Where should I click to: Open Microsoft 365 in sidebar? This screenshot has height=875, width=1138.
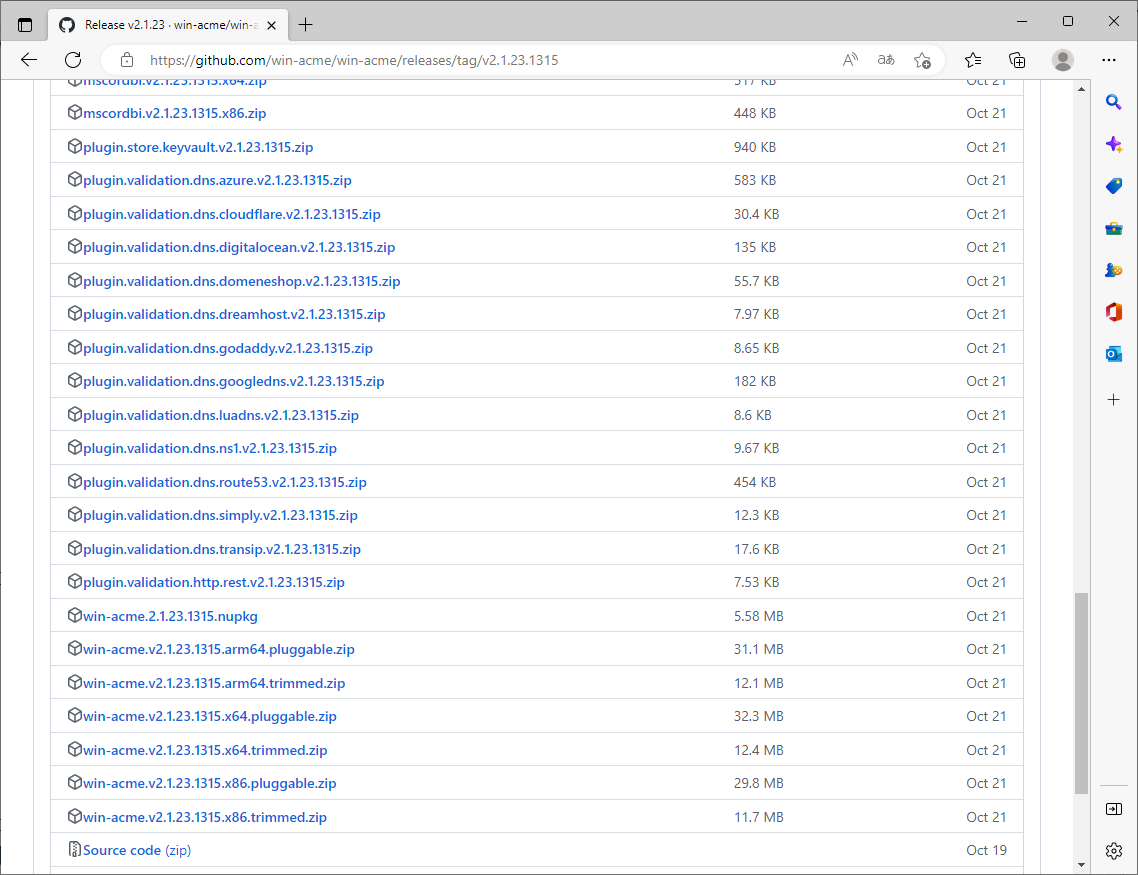[1114, 312]
